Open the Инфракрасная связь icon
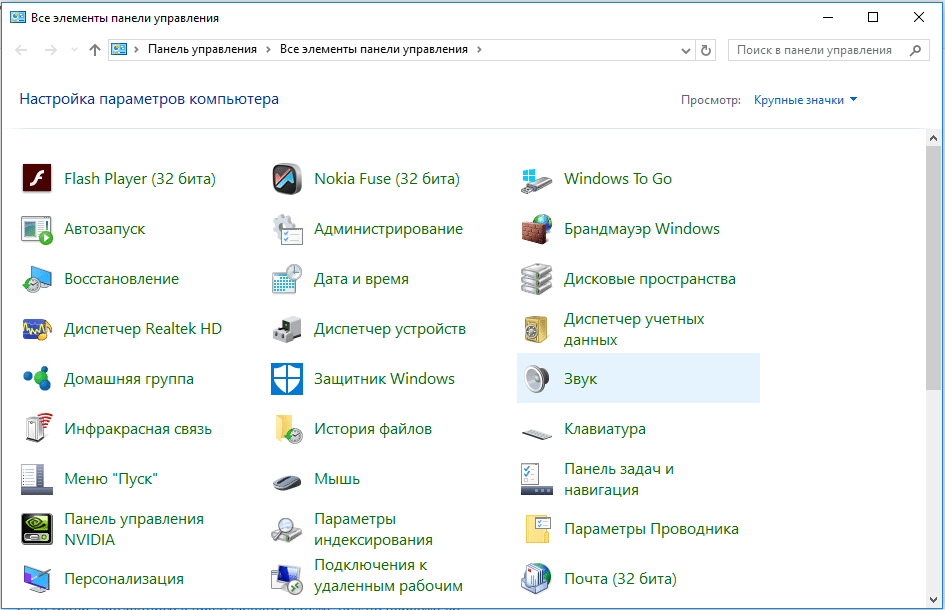The image size is (945, 610). pyautogui.click(x=39, y=429)
